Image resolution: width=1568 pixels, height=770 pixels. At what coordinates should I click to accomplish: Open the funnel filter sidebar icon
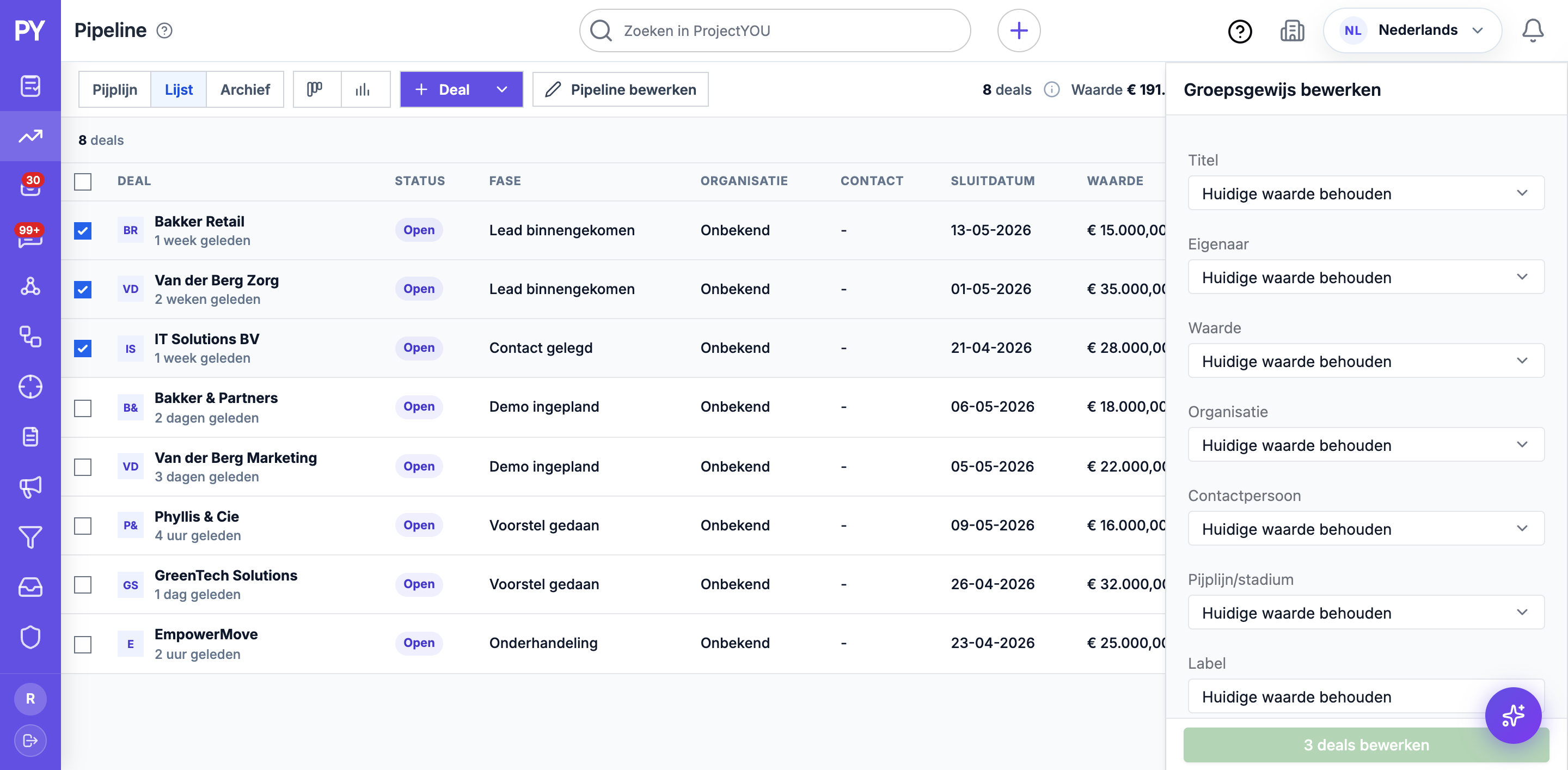[x=30, y=537]
